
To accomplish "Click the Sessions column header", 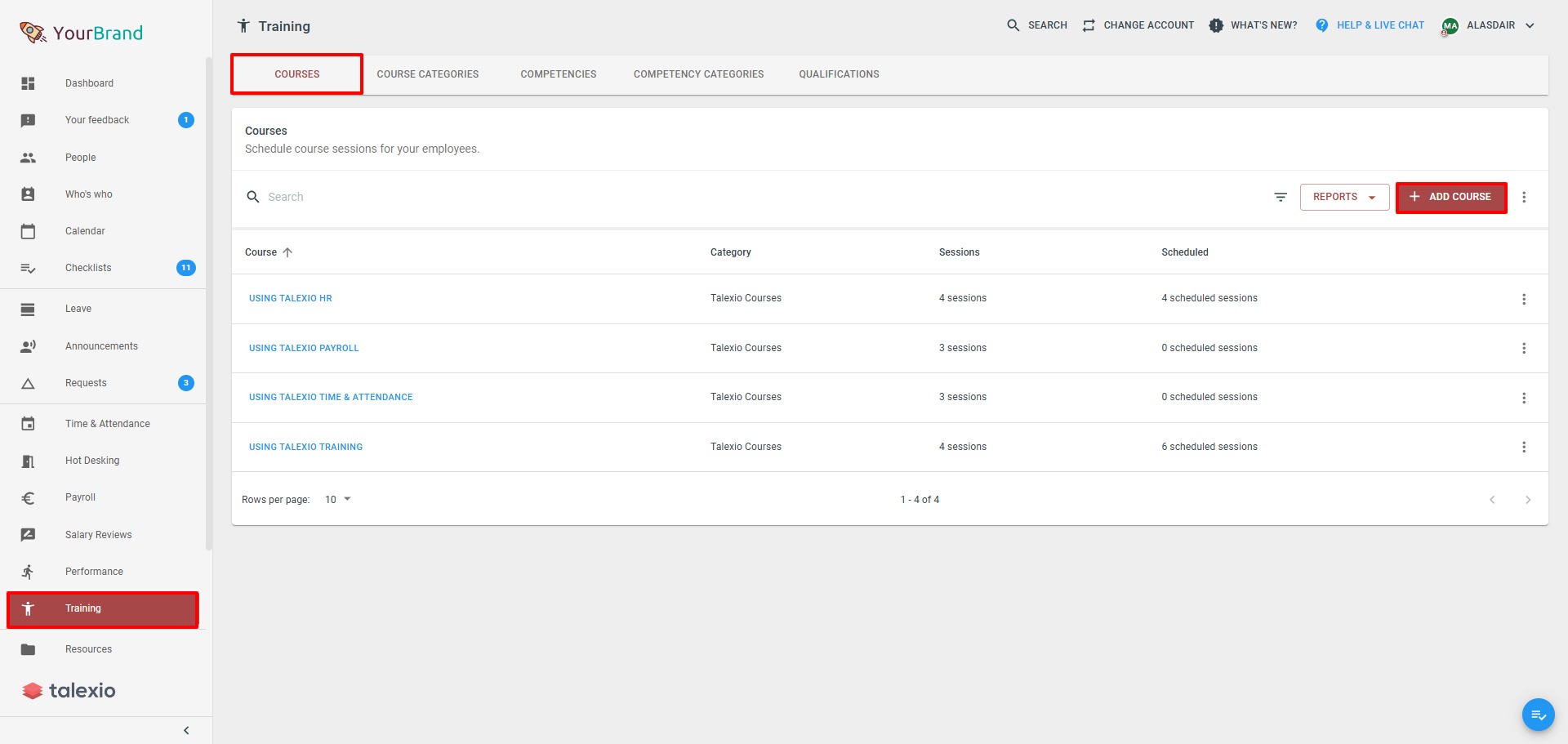I will pos(959,252).
